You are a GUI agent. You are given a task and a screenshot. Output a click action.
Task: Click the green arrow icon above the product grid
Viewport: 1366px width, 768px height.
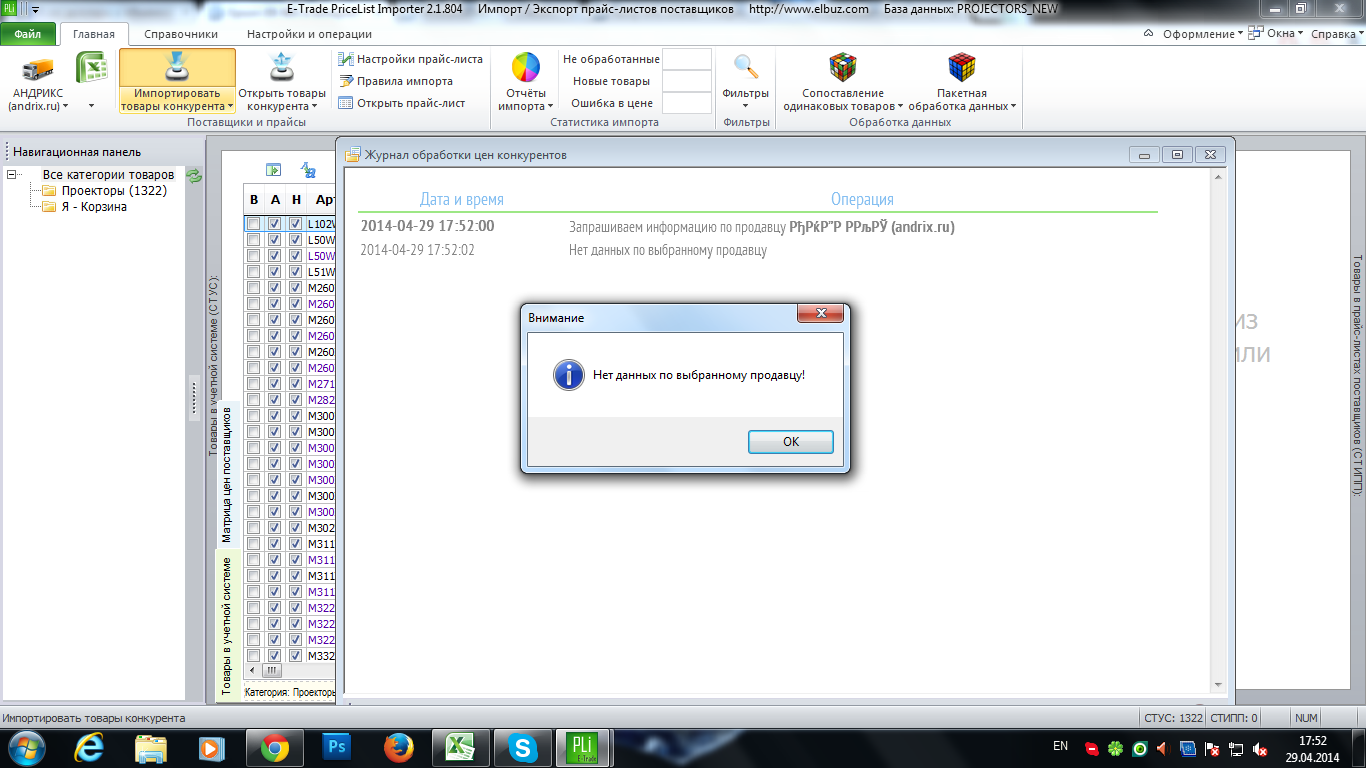[273, 170]
